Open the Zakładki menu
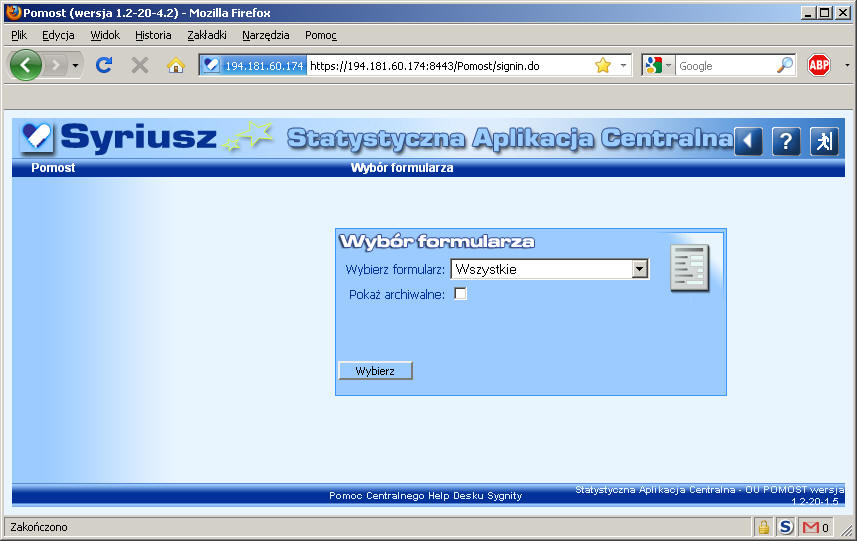This screenshot has height=541, width=857. [x=207, y=35]
